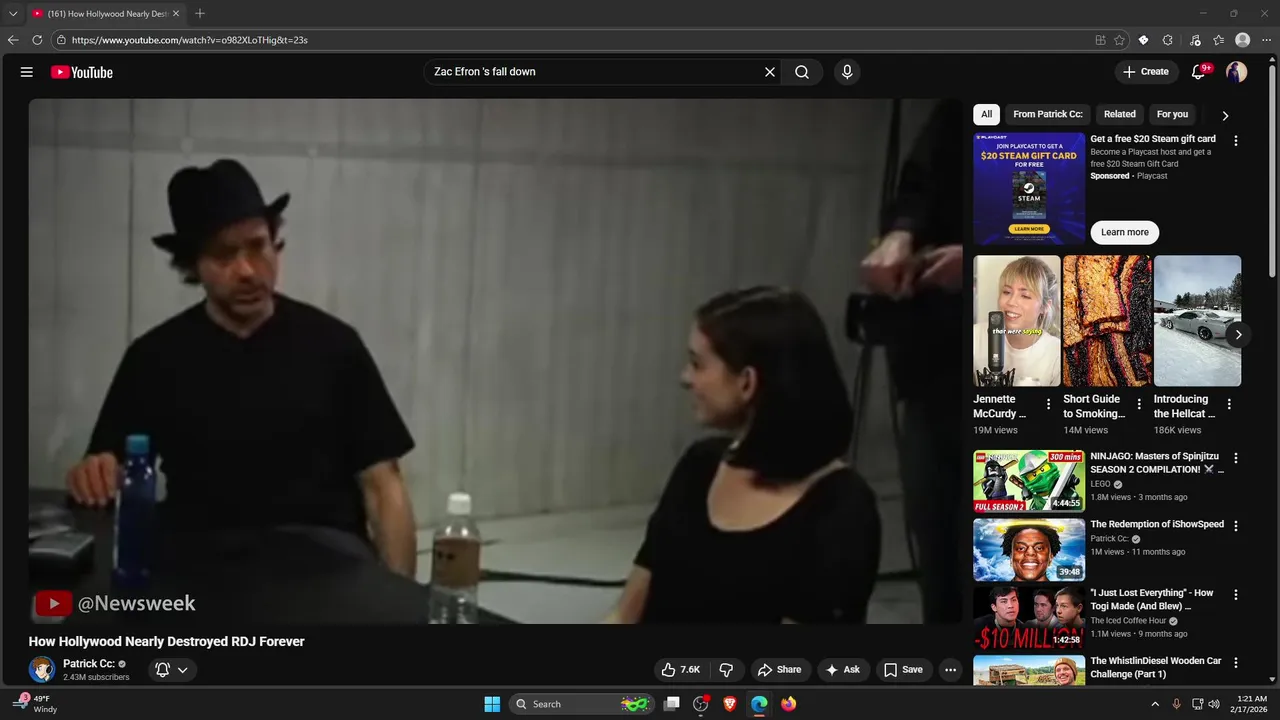1280x720 pixels.
Task: Open options for Hellcat short
Action: (1229, 405)
